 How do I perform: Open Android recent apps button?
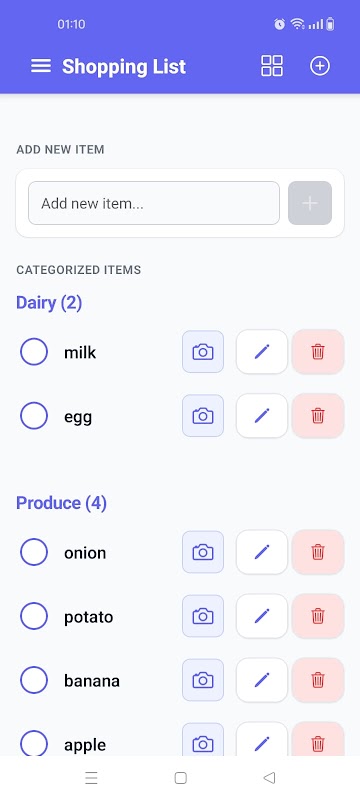tap(91, 778)
